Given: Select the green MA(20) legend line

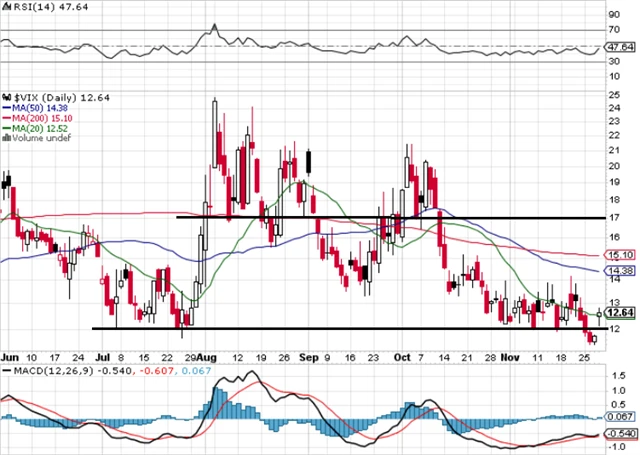Looking at the screenshot, I should 5,127.
